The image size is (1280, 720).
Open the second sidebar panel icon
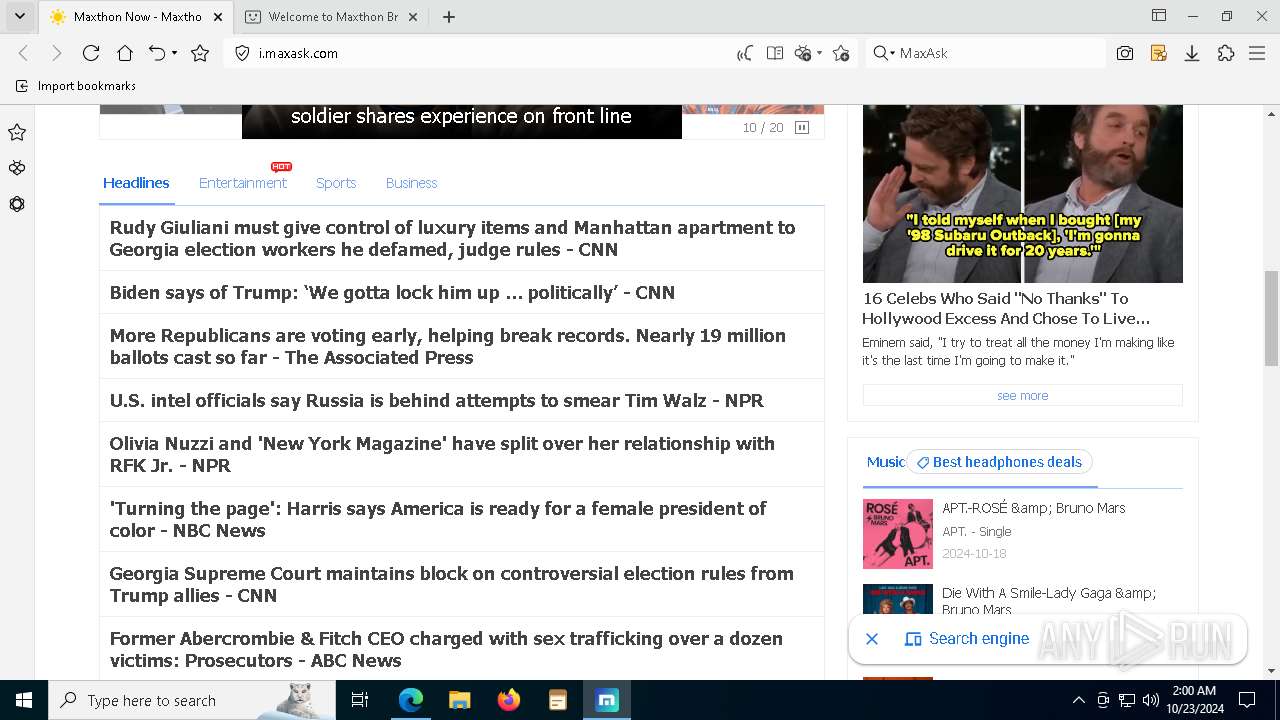17,168
